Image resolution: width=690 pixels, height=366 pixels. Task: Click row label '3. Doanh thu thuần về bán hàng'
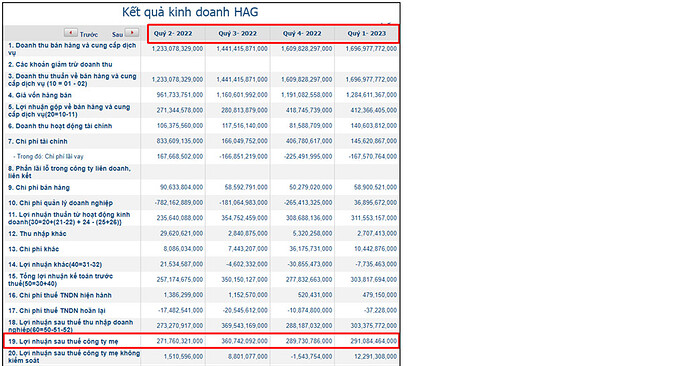coord(72,80)
